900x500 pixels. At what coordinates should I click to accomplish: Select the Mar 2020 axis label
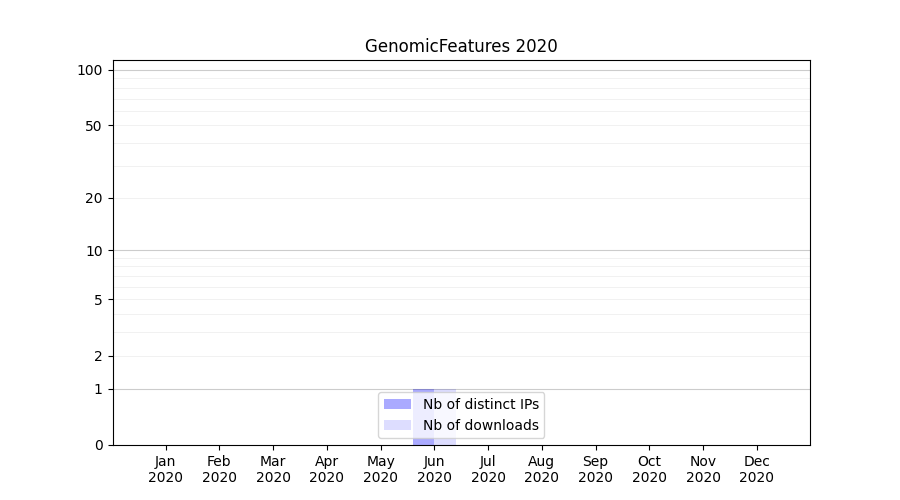click(x=273, y=469)
